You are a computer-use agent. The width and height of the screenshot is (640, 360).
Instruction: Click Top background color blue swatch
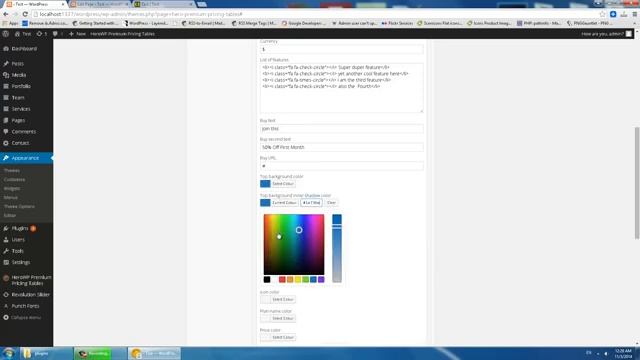(265, 184)
